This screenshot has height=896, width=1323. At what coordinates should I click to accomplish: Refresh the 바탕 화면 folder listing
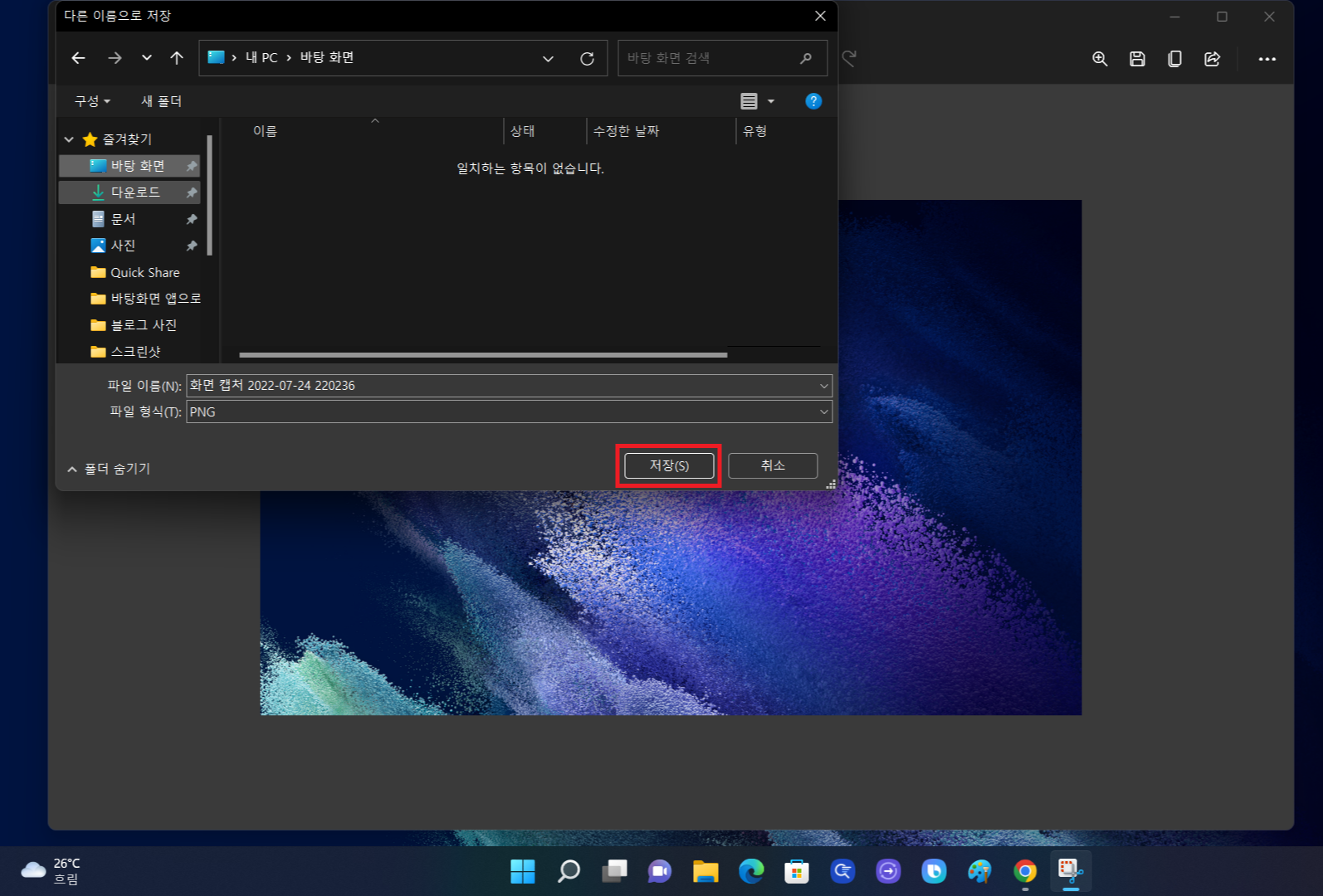pos(587,58)
